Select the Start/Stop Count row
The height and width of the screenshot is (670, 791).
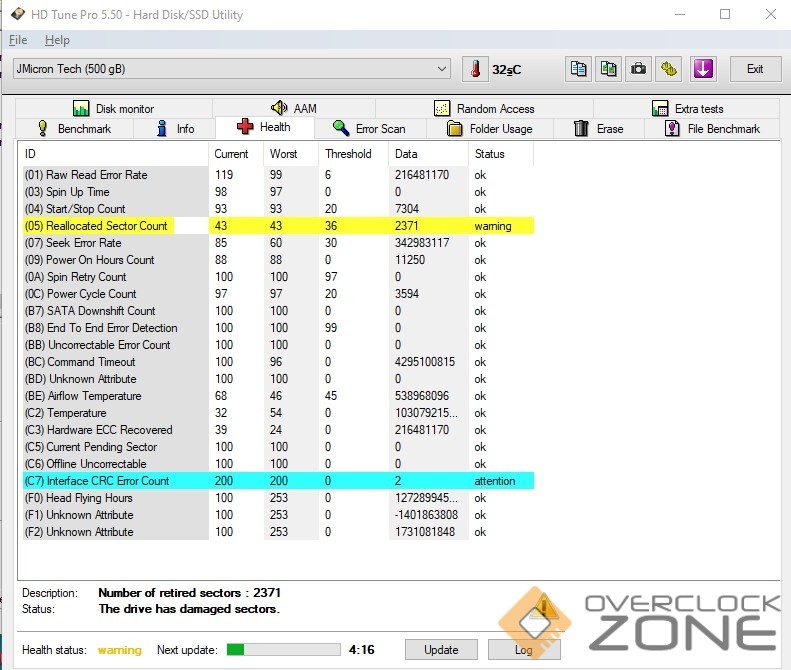278,209
